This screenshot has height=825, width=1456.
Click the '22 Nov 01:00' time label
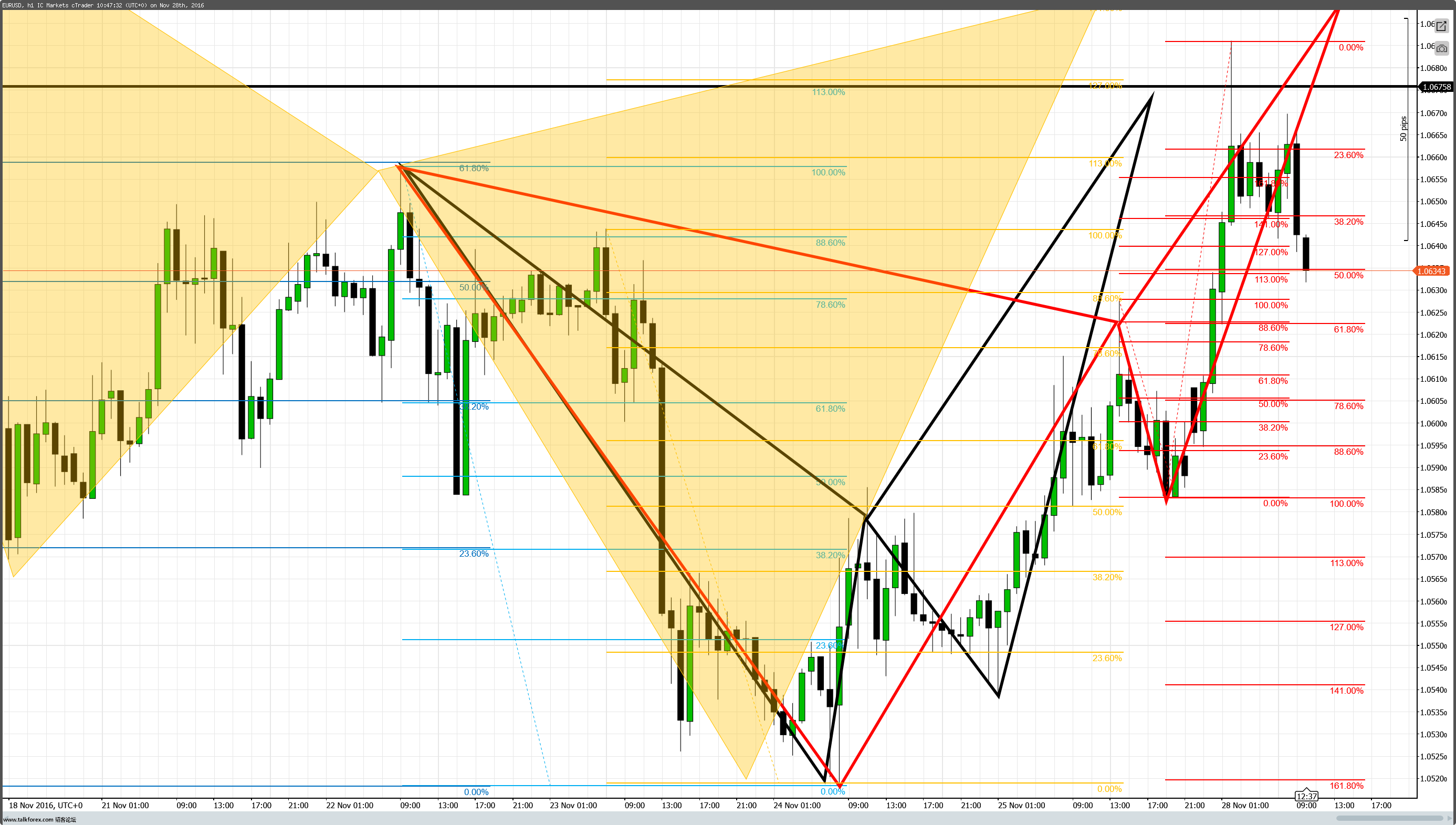tap(350, 805)
